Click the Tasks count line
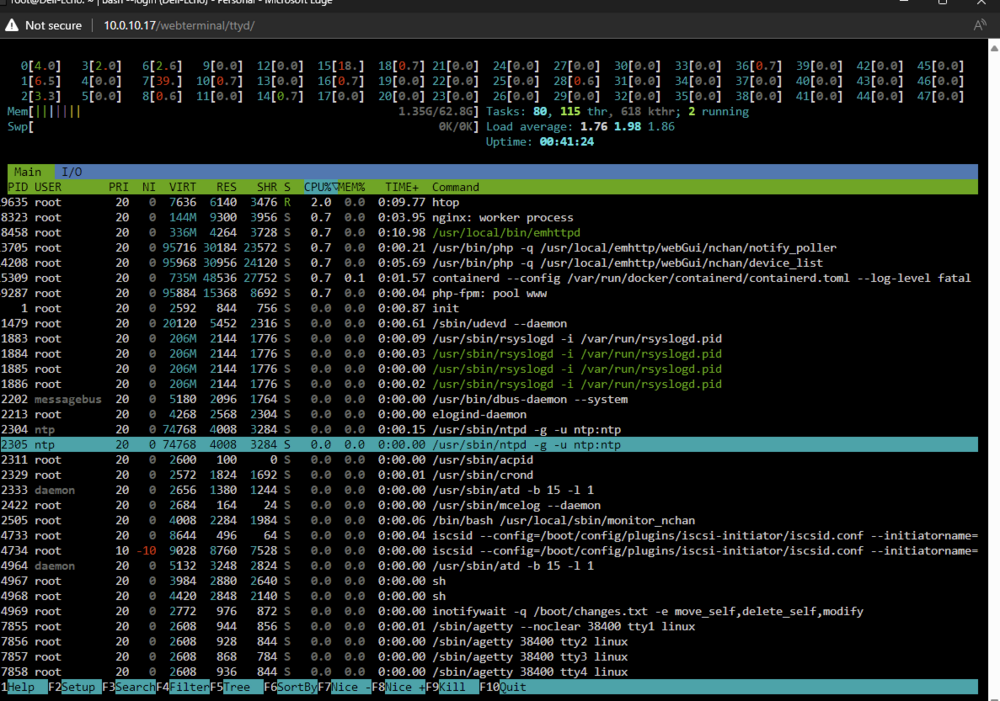The width and height of the screenshot is (1000, 701). click(617, 112)
